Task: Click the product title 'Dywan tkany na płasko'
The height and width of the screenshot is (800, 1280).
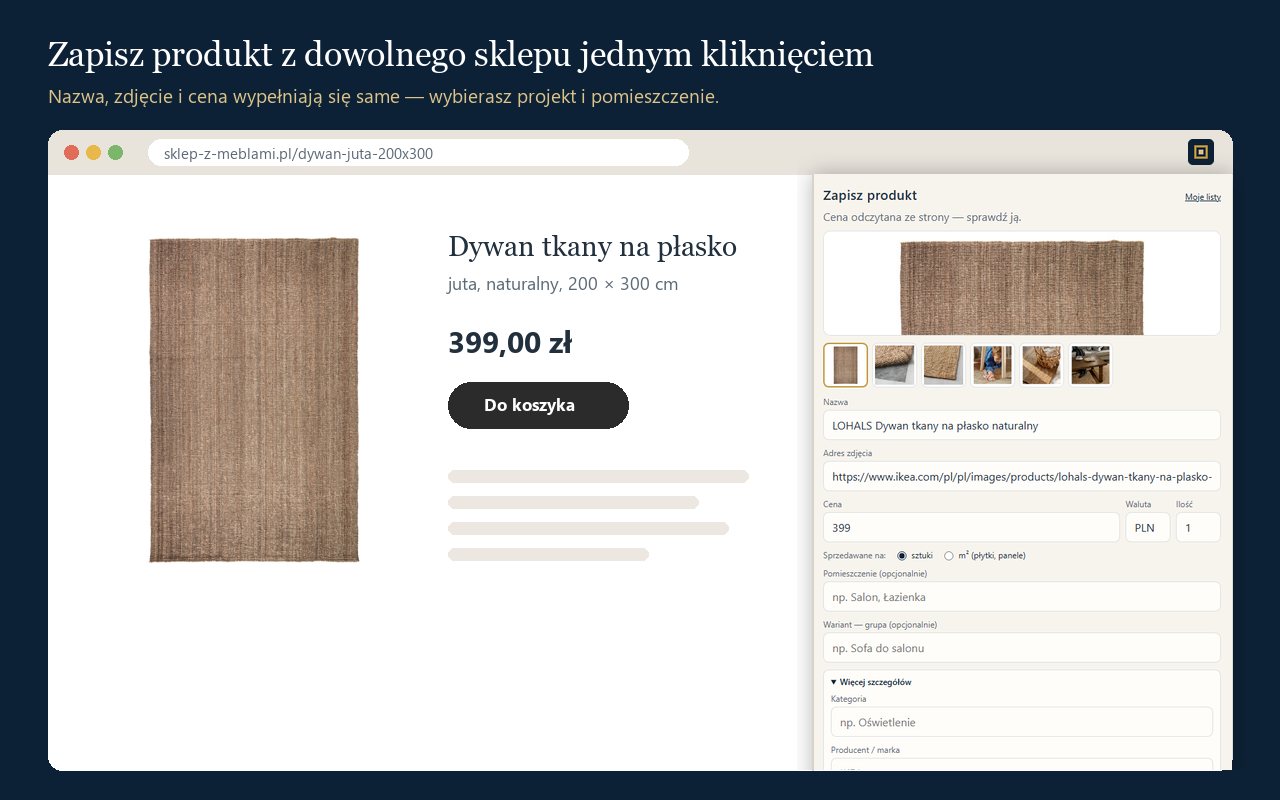Action: tap(592, 246)
